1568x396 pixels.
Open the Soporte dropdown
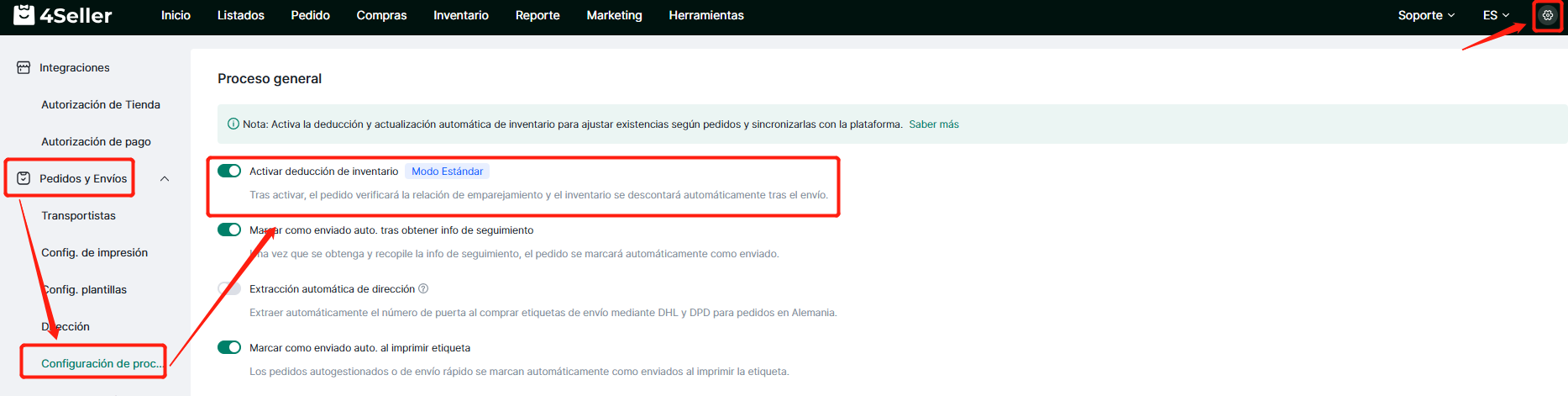coord(1425,15)
